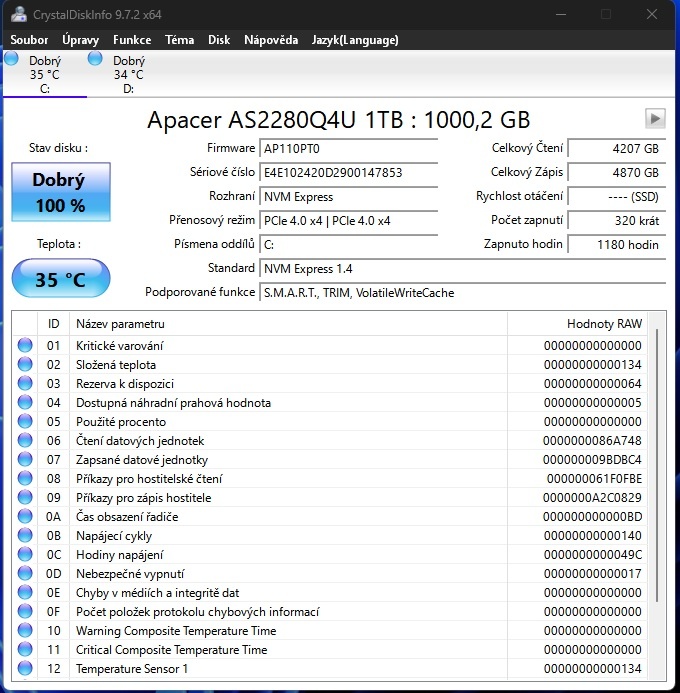This screenshot has width=680, height=693.
Task: Select the Dostupná náhradní prahová hodnota row
Action: pyautogui.click(x=329, y=402)
